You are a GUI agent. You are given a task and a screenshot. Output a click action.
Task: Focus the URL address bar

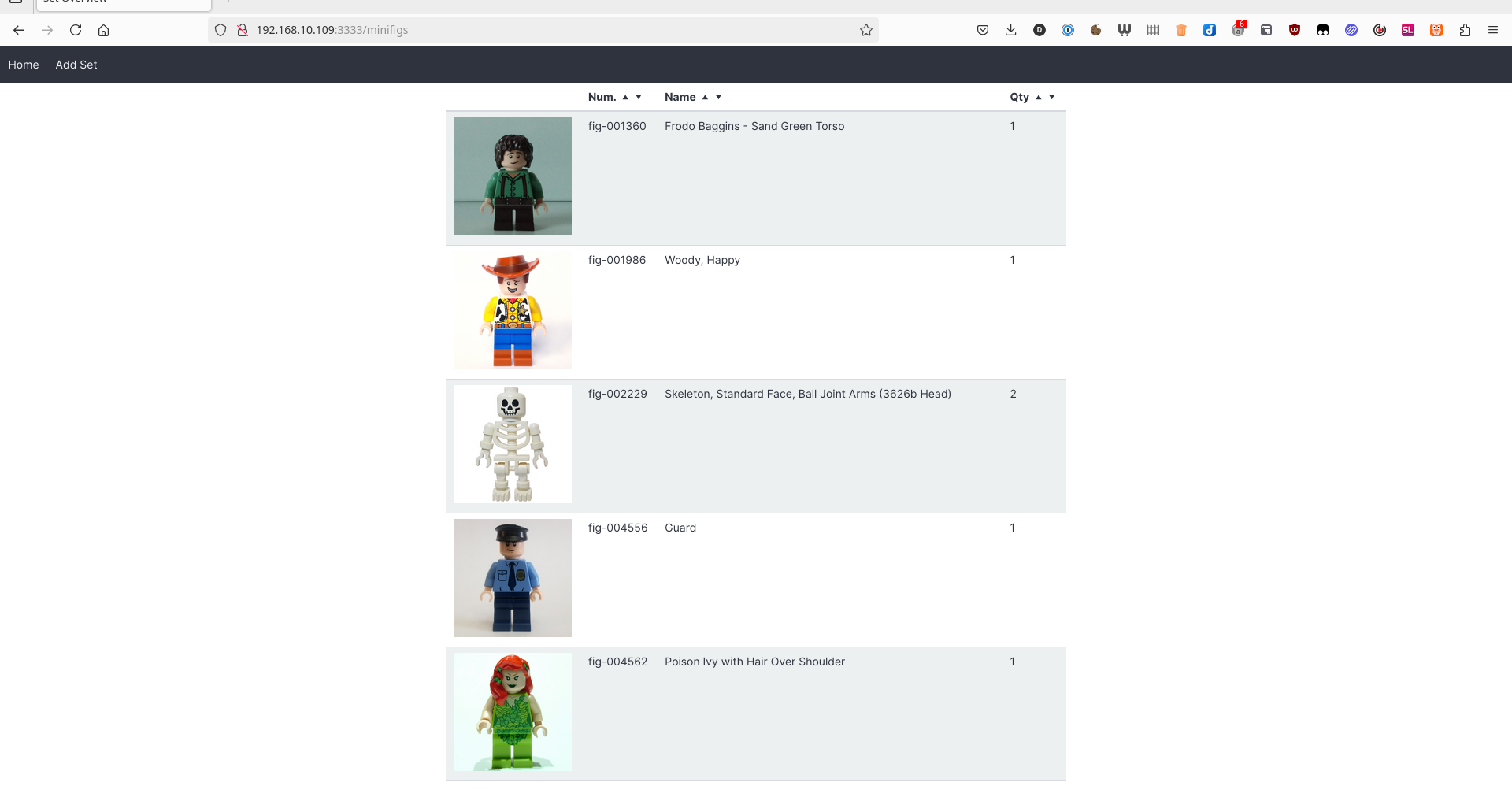point(551,30)
